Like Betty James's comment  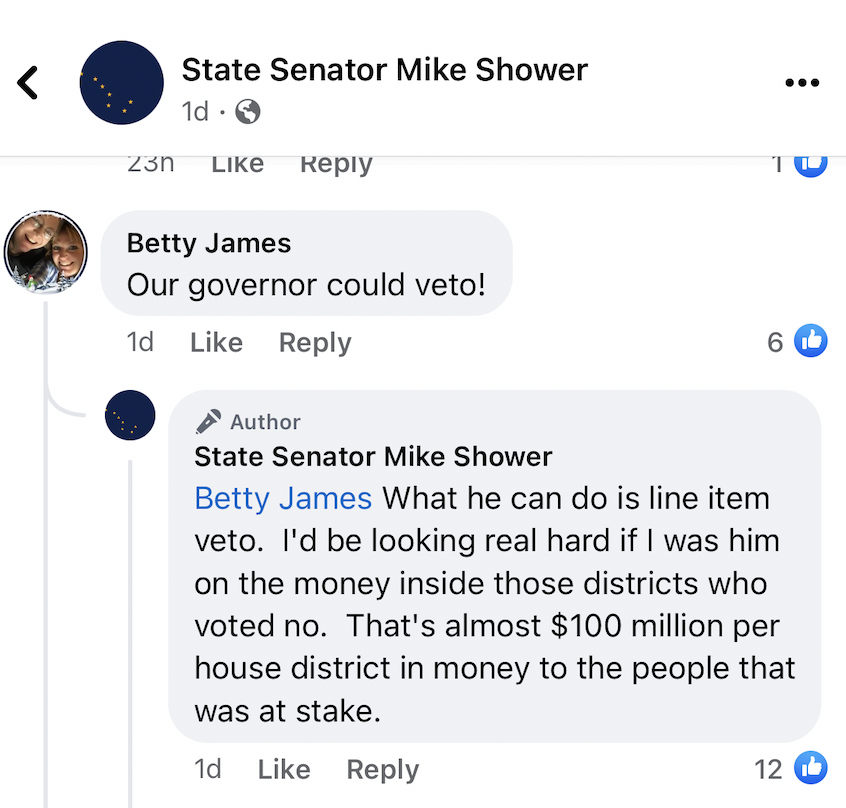coord(216,342)
